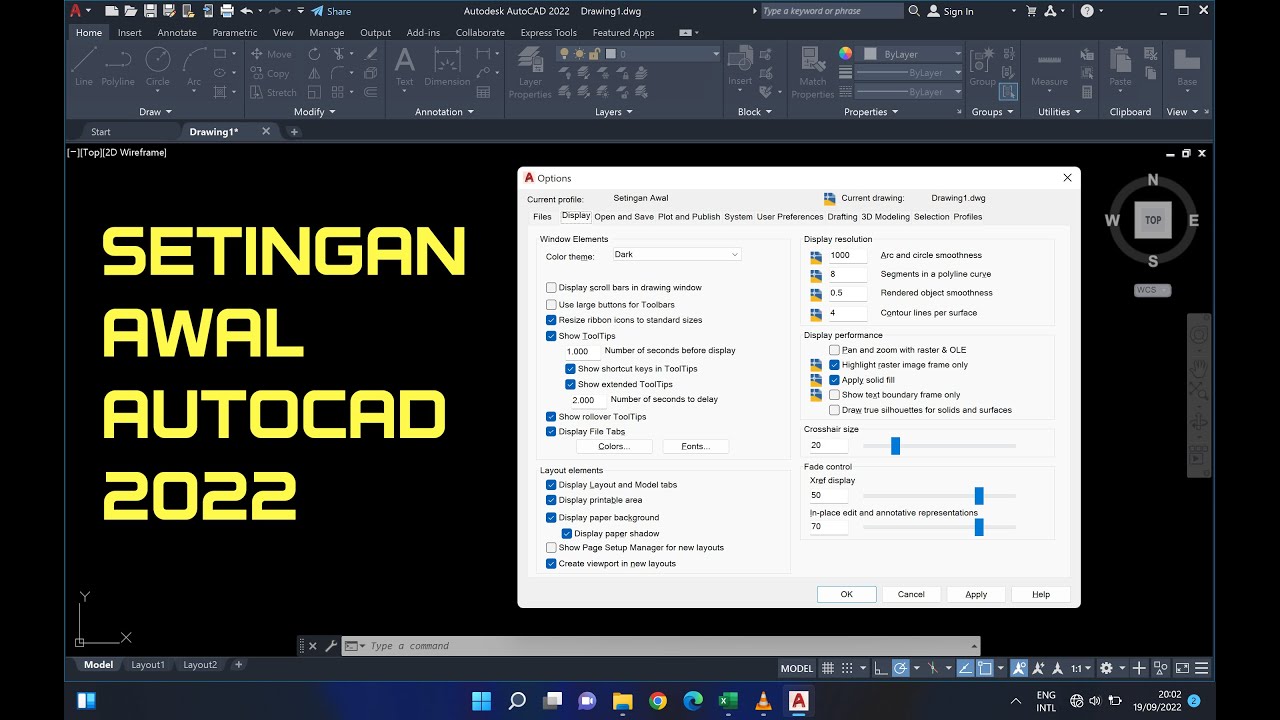Viewport: 1280px width, 720px height.
Task: Click the Move tool in Modify panel
Action: tap(271, 54)
